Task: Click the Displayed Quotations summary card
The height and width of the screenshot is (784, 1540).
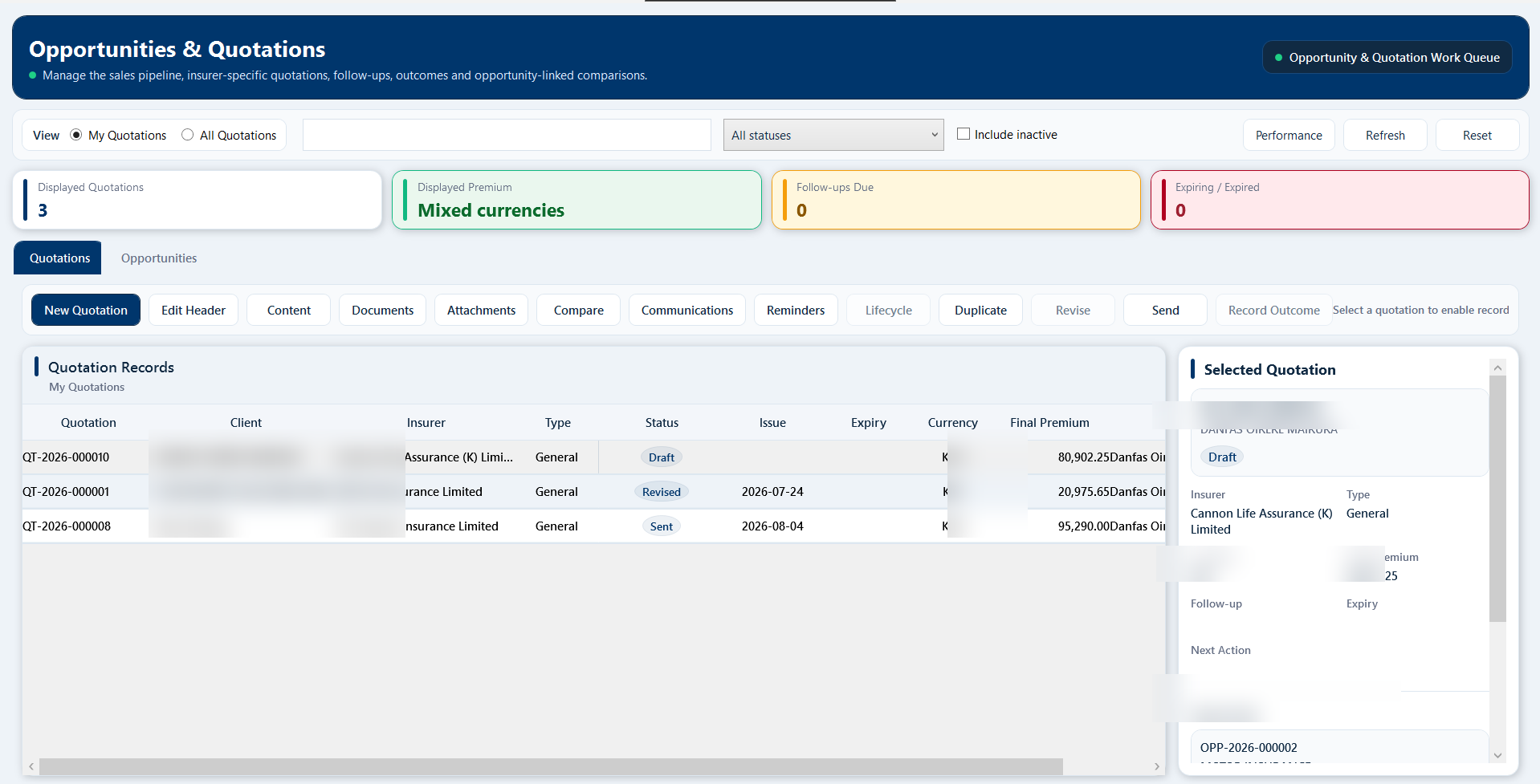Action: (x=198, y=200)
